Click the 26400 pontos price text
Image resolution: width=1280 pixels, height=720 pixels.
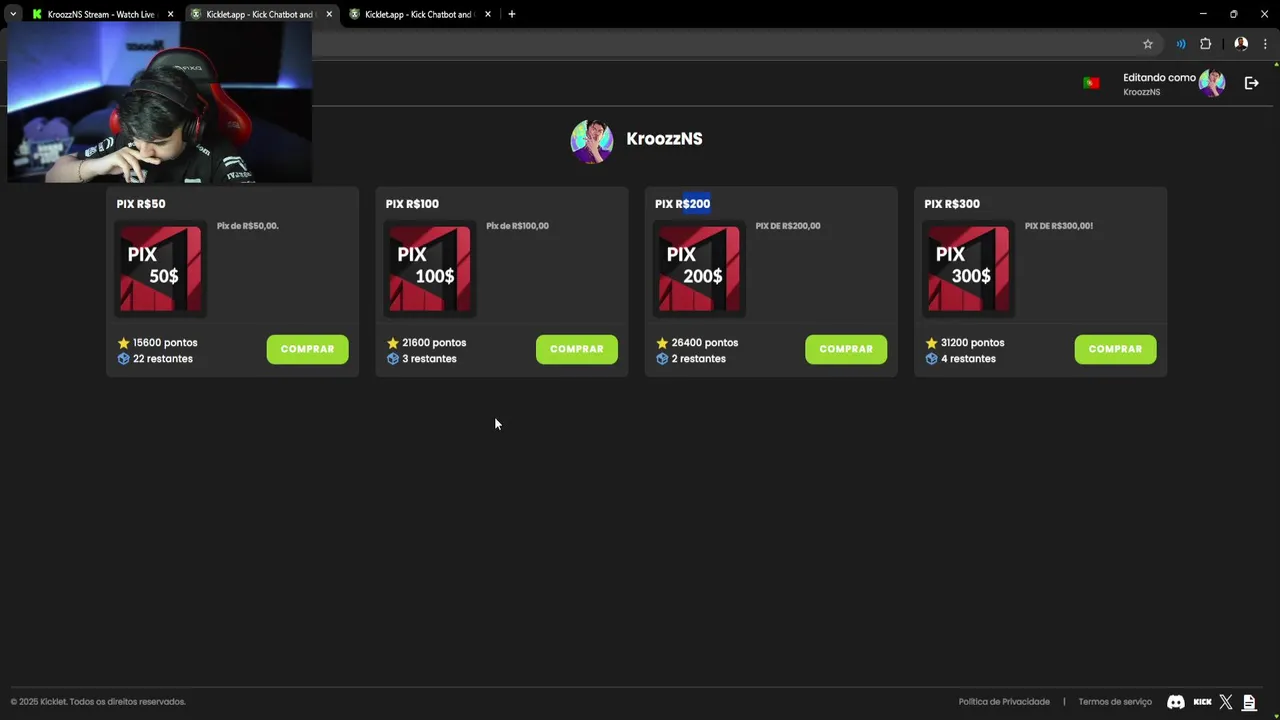[x=705, y=343]
